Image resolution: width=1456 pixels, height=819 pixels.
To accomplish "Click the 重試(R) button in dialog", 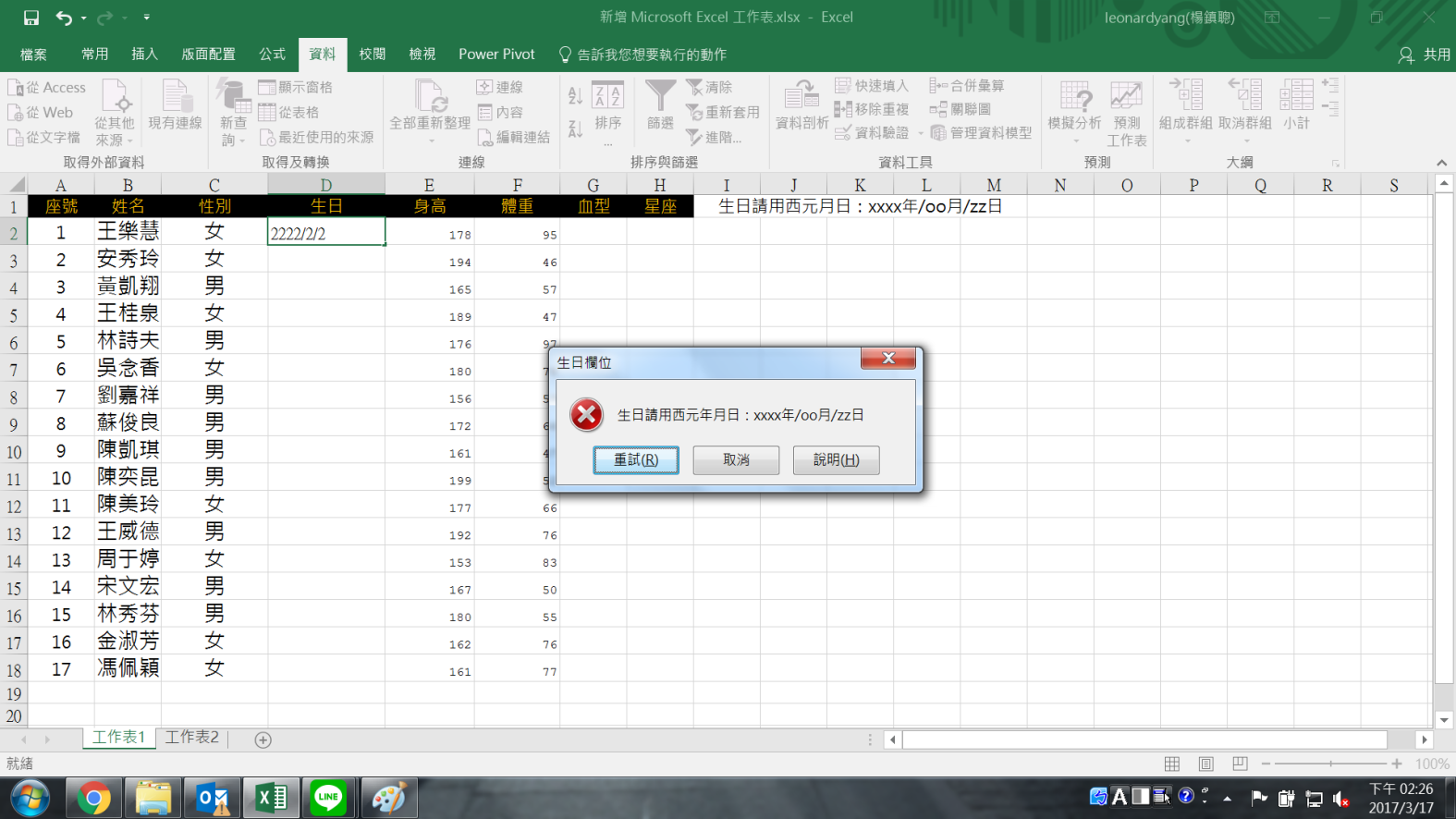I will [636, 460].
